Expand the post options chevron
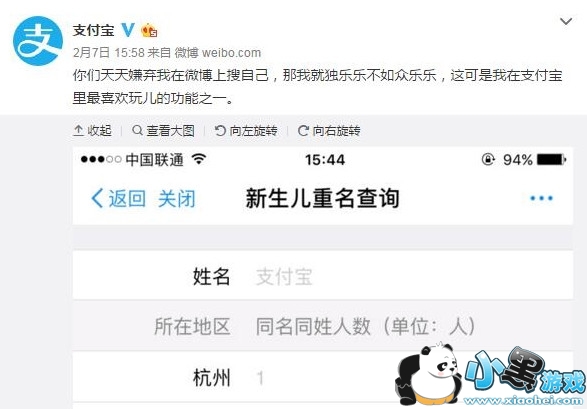Viewport: 587px width, 409px height. click(566, 21)
